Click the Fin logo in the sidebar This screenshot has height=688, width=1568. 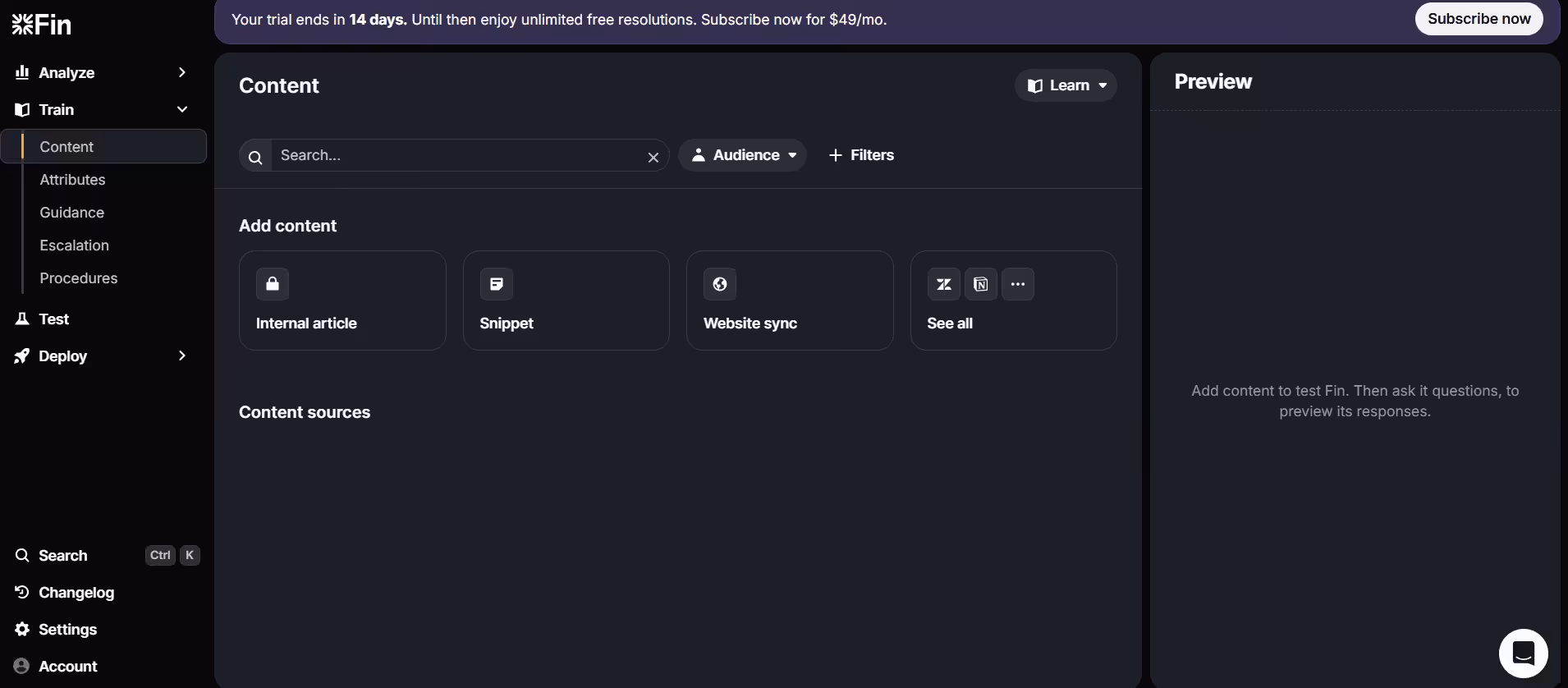coord(40,23)
